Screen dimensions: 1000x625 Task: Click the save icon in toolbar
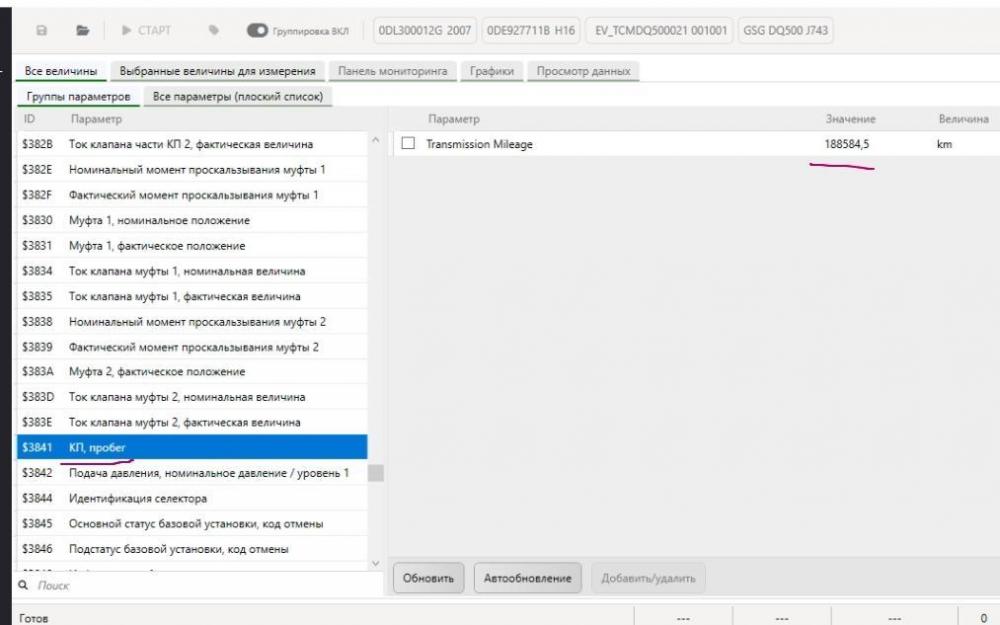pyautogui.click(x=41, y=30)
